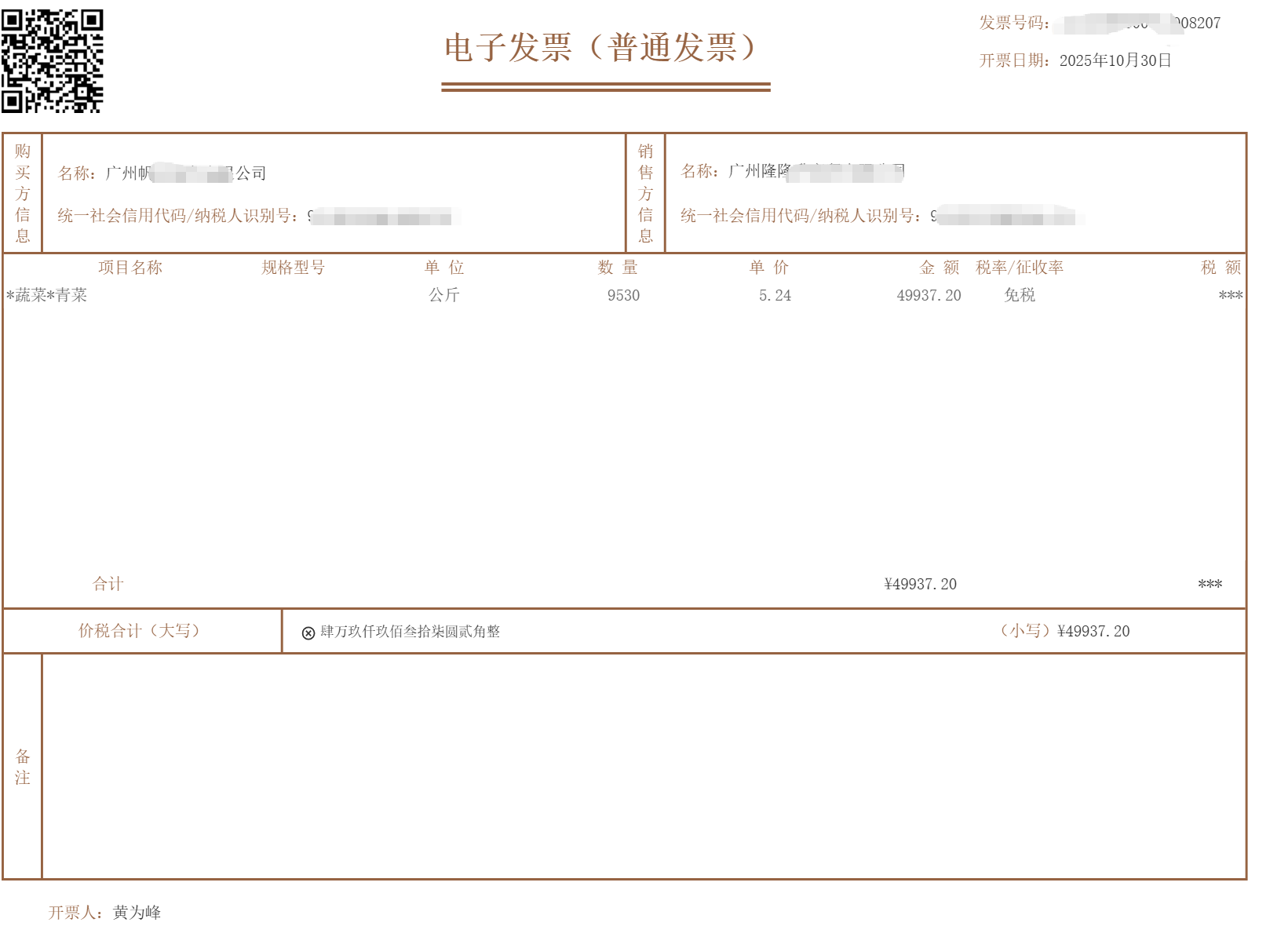Viewport: 1288px width, 937px height.
Task: Click the 项目名称 column header
Action: pos(130,268)
